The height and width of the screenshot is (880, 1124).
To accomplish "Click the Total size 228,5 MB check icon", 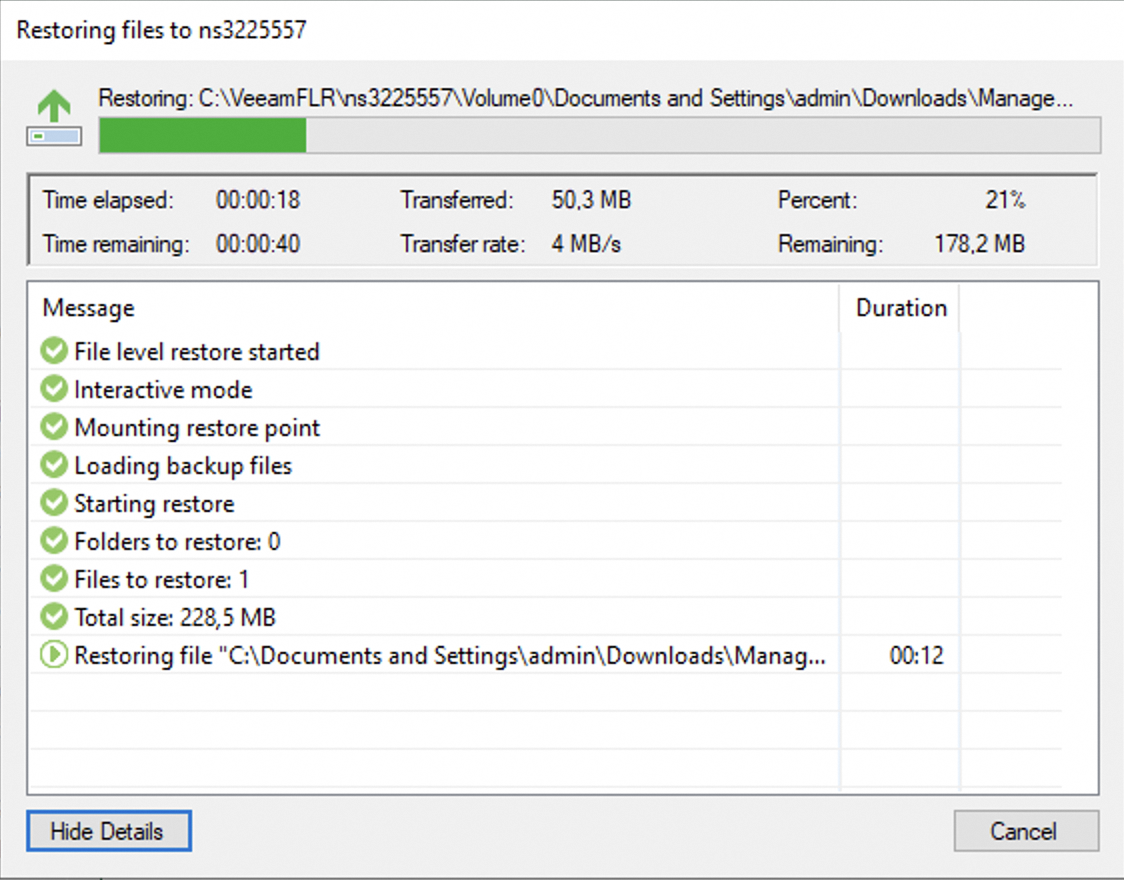I will (x=54, y=617).
